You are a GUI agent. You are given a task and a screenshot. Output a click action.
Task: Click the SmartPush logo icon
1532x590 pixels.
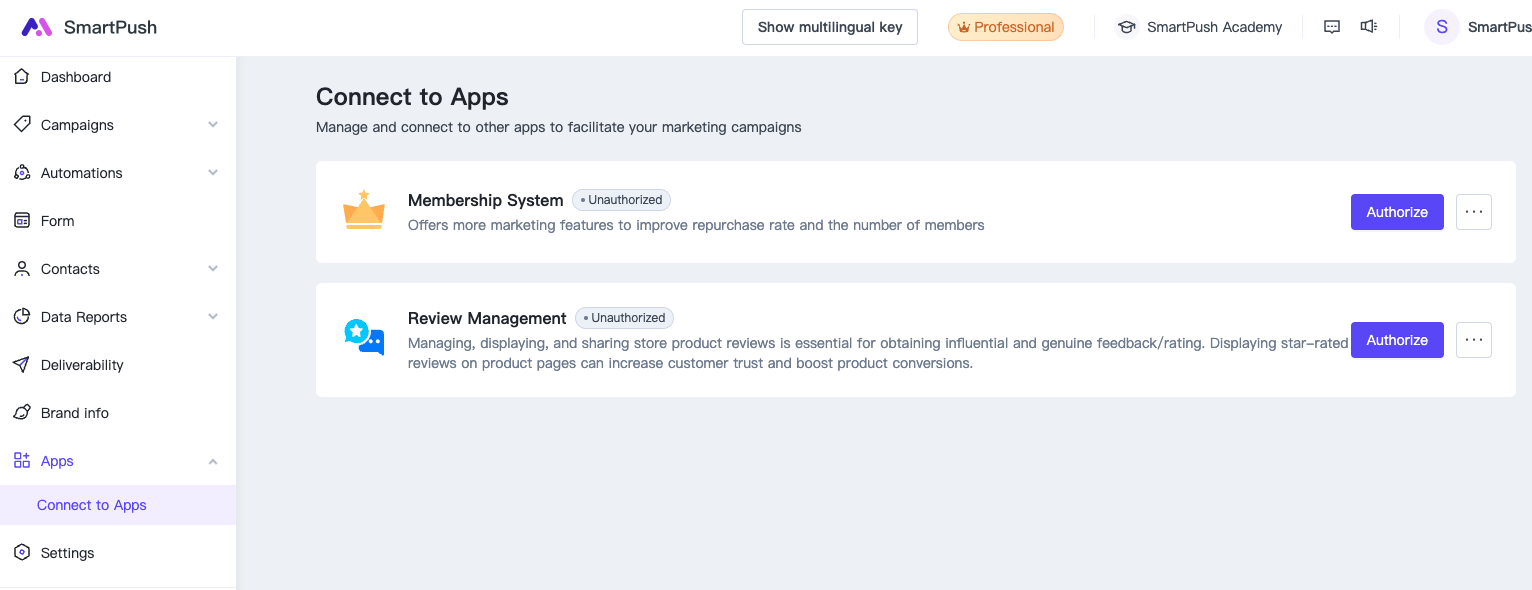coord(37,28)
